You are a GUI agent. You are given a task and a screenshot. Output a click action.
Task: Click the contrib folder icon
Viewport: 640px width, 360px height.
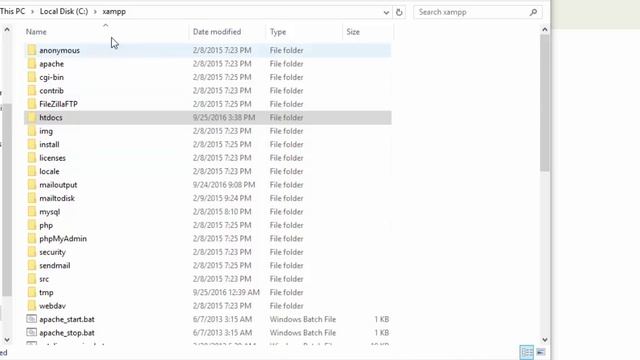tap(32, 91)
